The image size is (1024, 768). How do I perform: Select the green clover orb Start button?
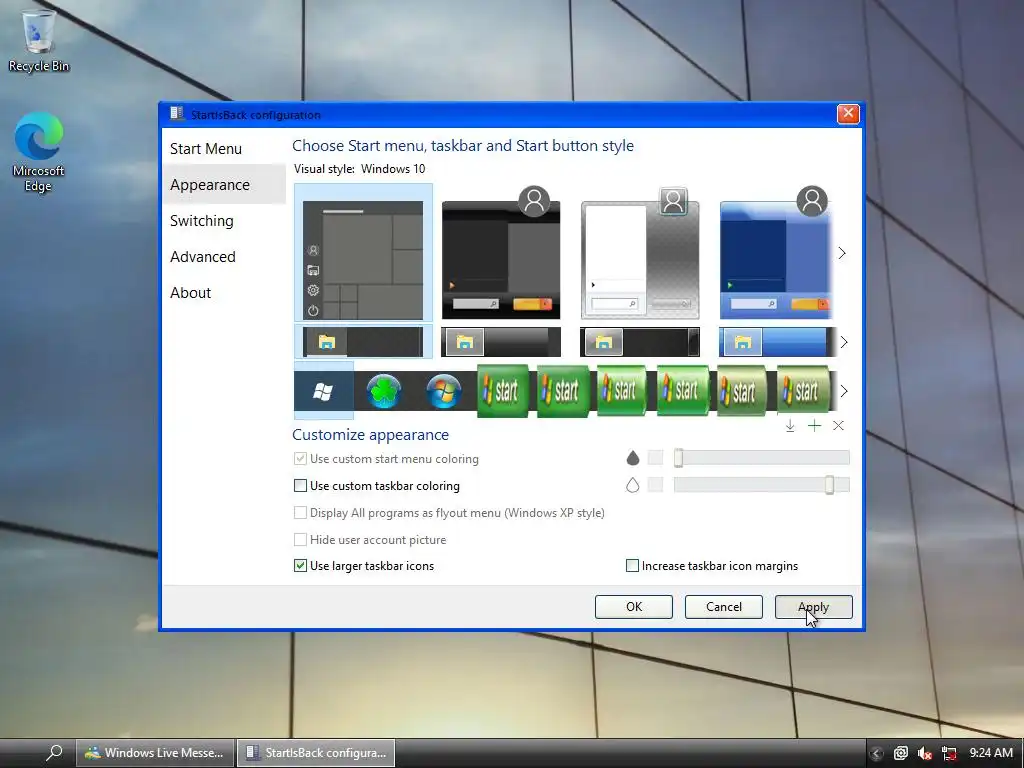(x=383, y=391)
